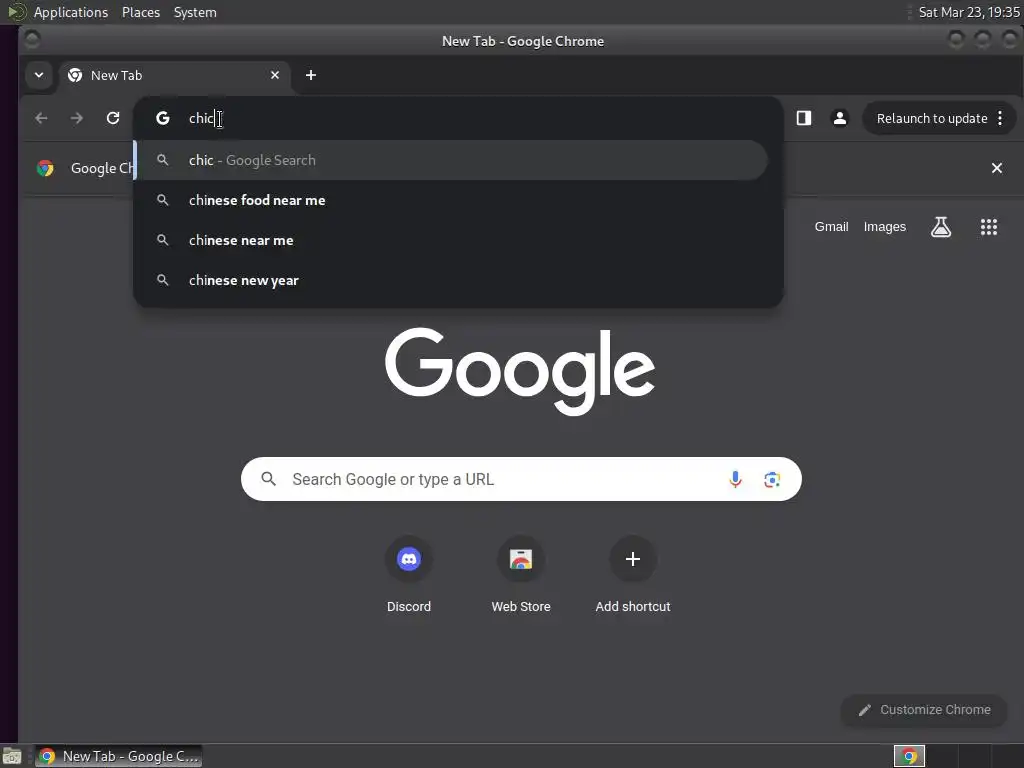Open the Gmail link

tap(831, 227)
